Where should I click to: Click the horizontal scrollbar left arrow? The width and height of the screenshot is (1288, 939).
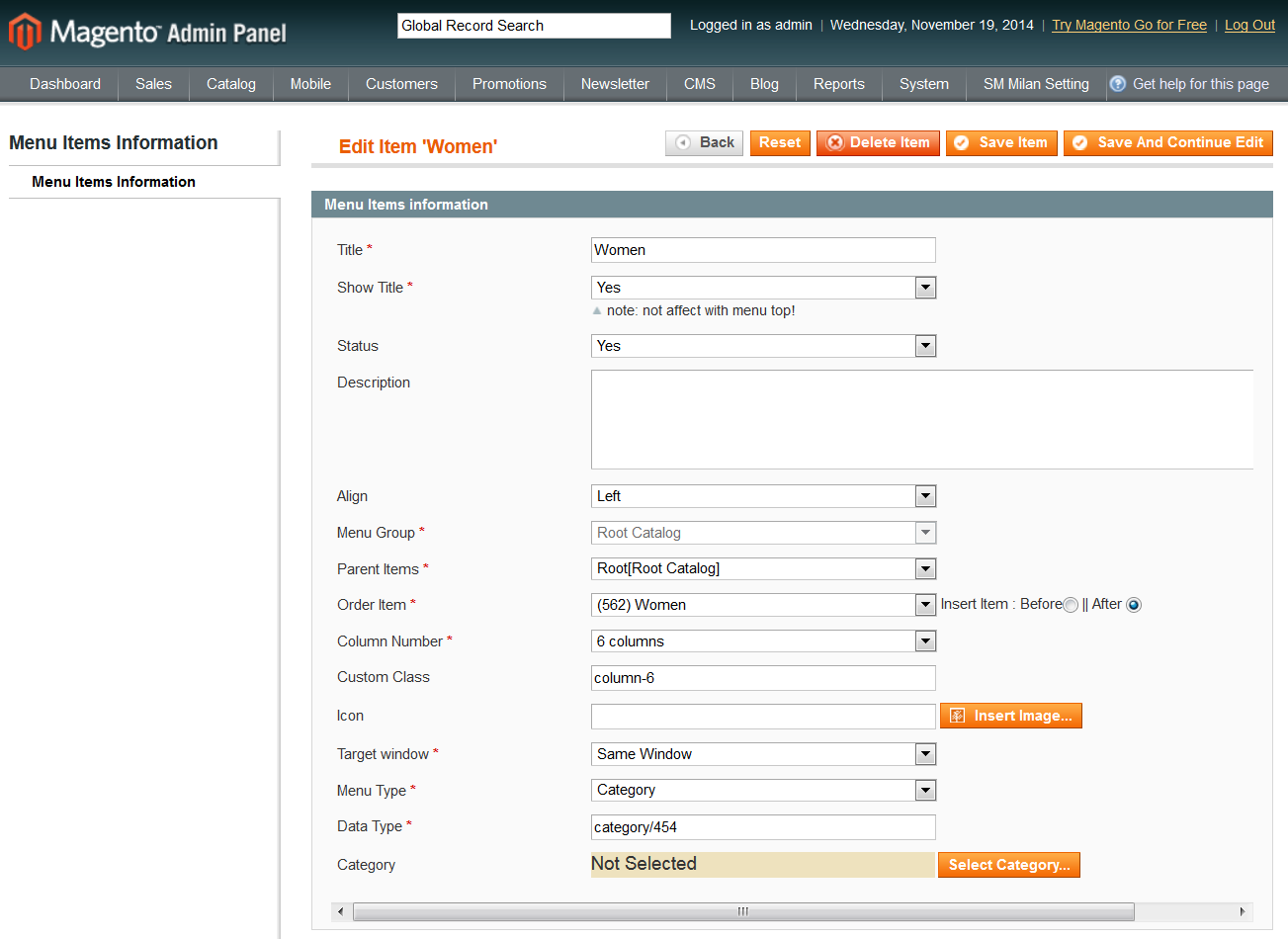[x=341, y=911]
